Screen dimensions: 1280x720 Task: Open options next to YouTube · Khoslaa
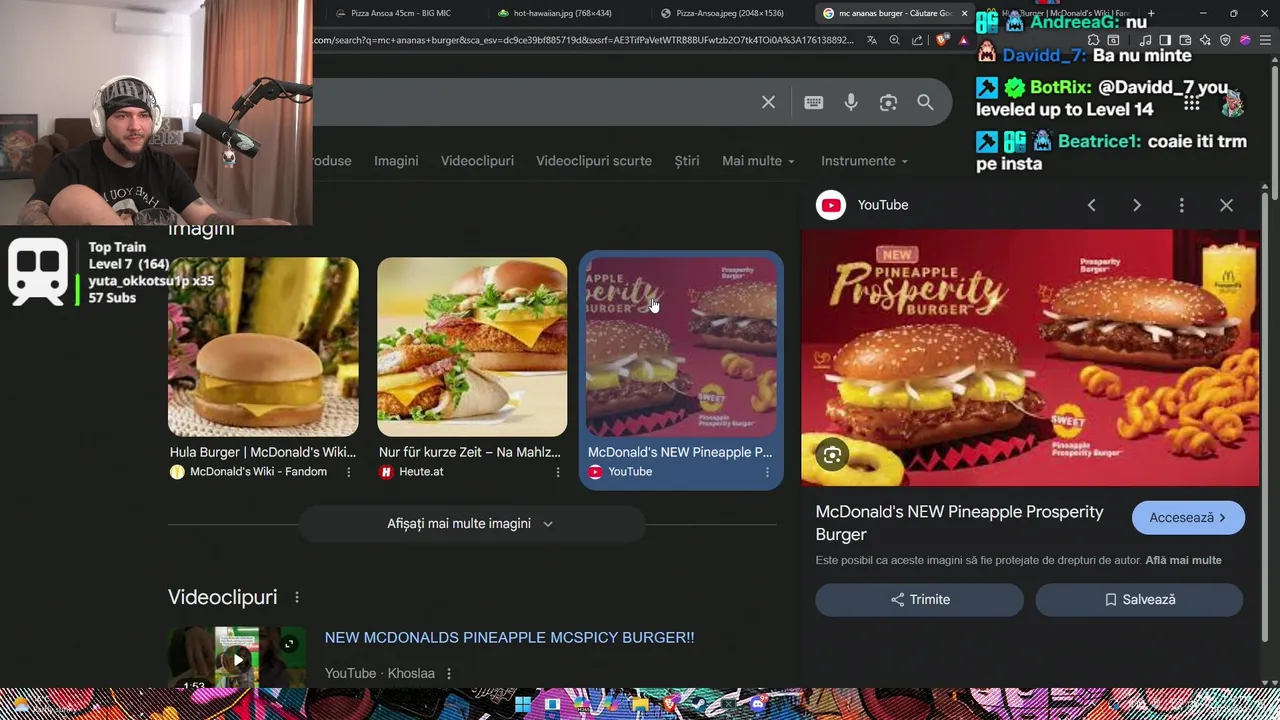tap(449, 674)
